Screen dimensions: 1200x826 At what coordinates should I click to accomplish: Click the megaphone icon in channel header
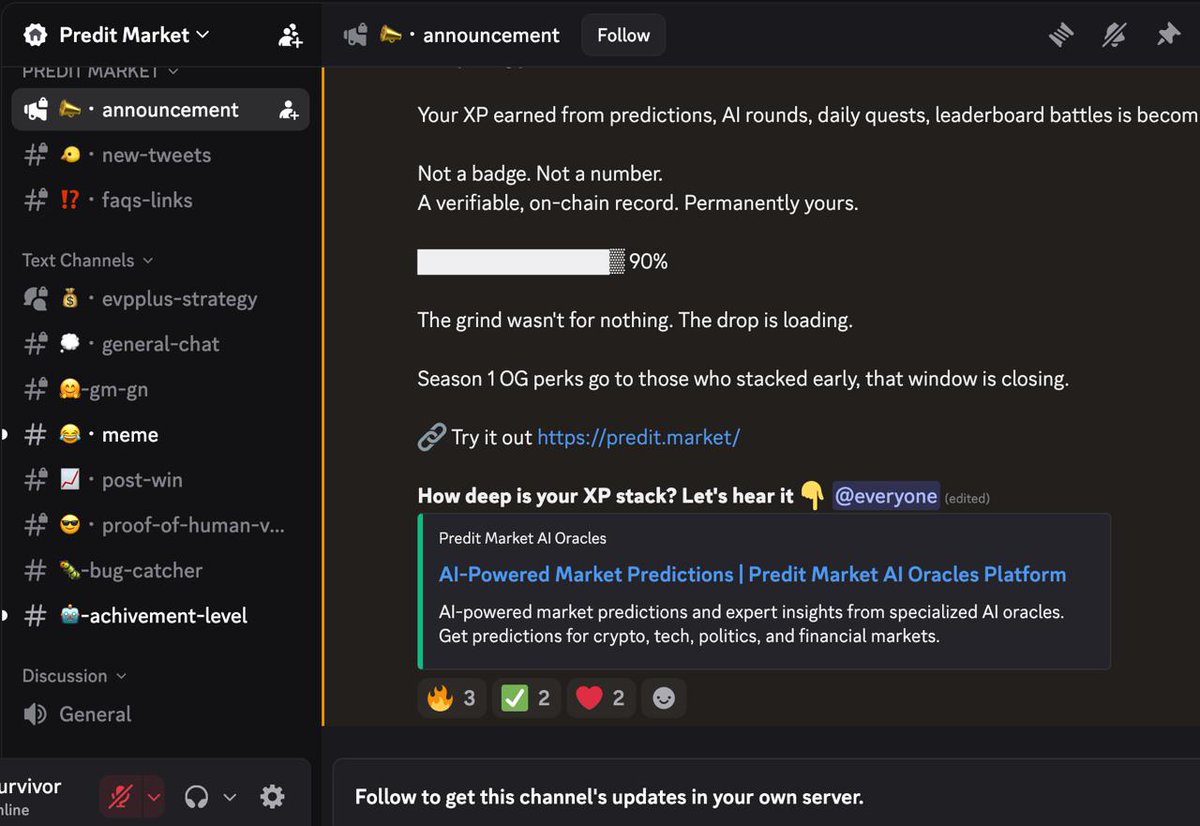pyautogui.click(x=355, y=35)
